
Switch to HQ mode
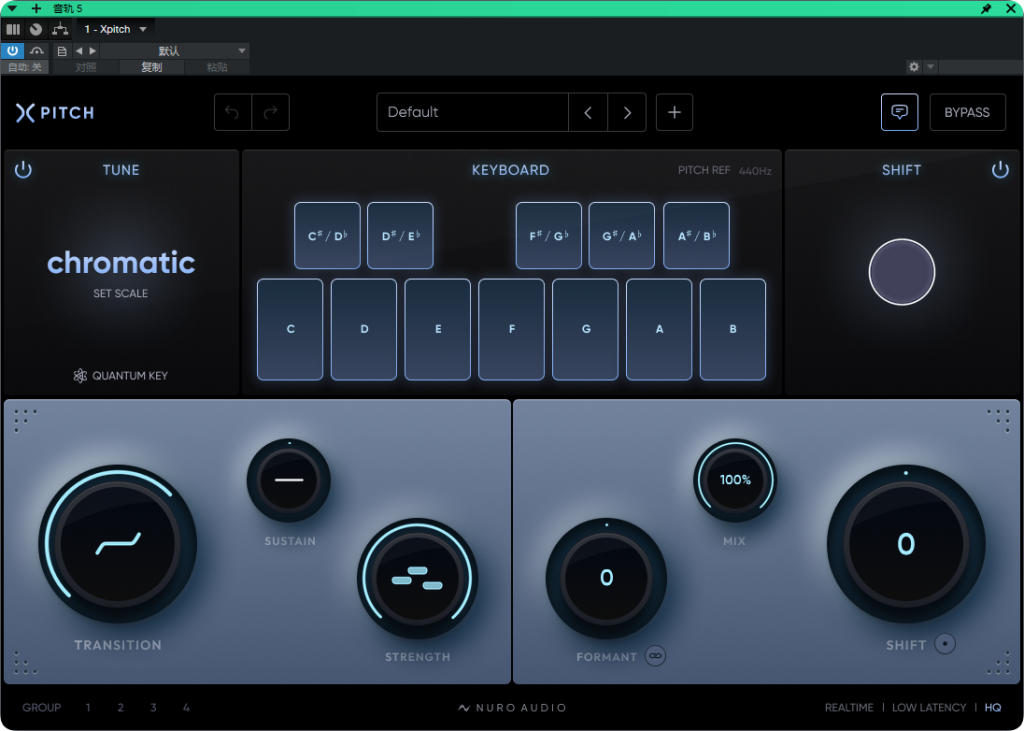click(993, 707)
